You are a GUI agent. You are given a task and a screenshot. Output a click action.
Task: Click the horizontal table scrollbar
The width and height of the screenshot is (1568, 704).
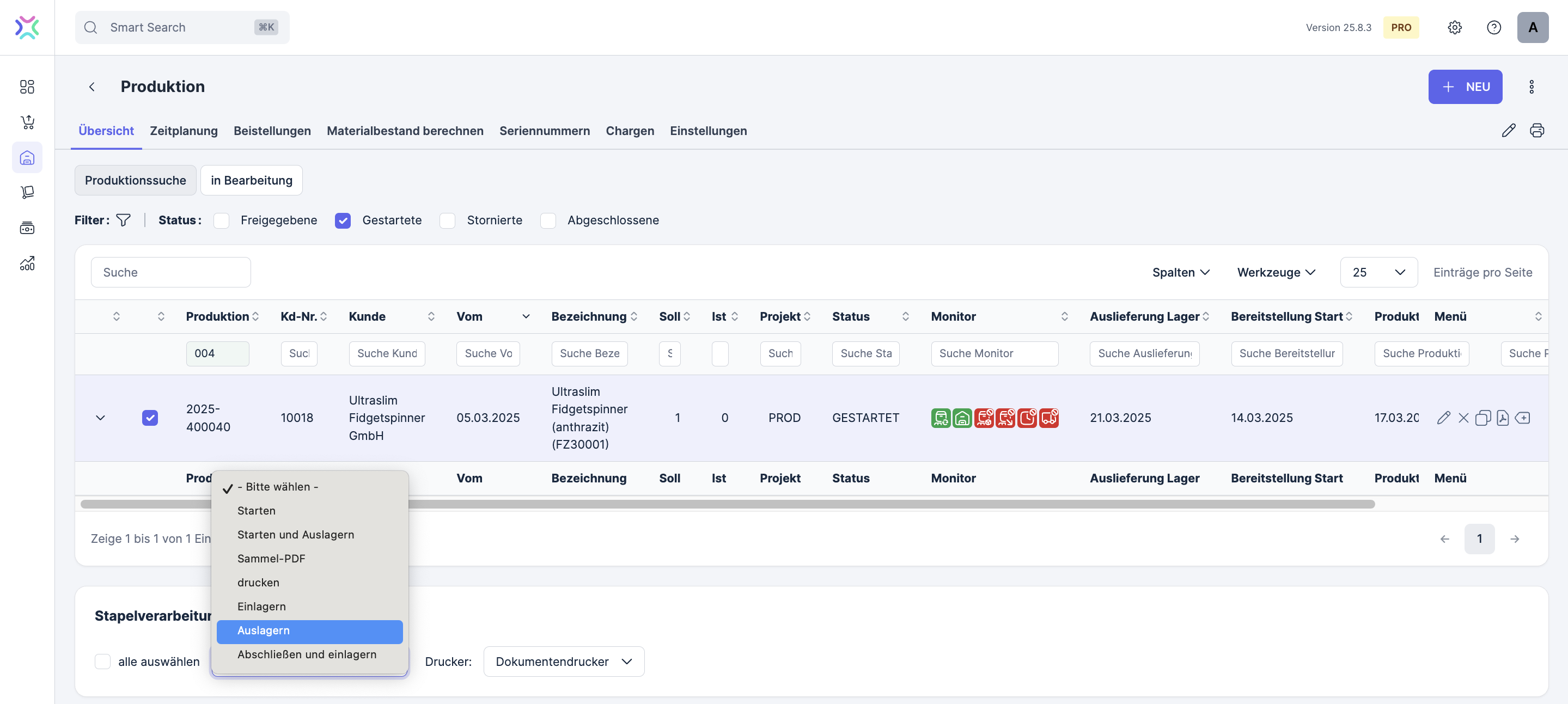pos(852,504)
